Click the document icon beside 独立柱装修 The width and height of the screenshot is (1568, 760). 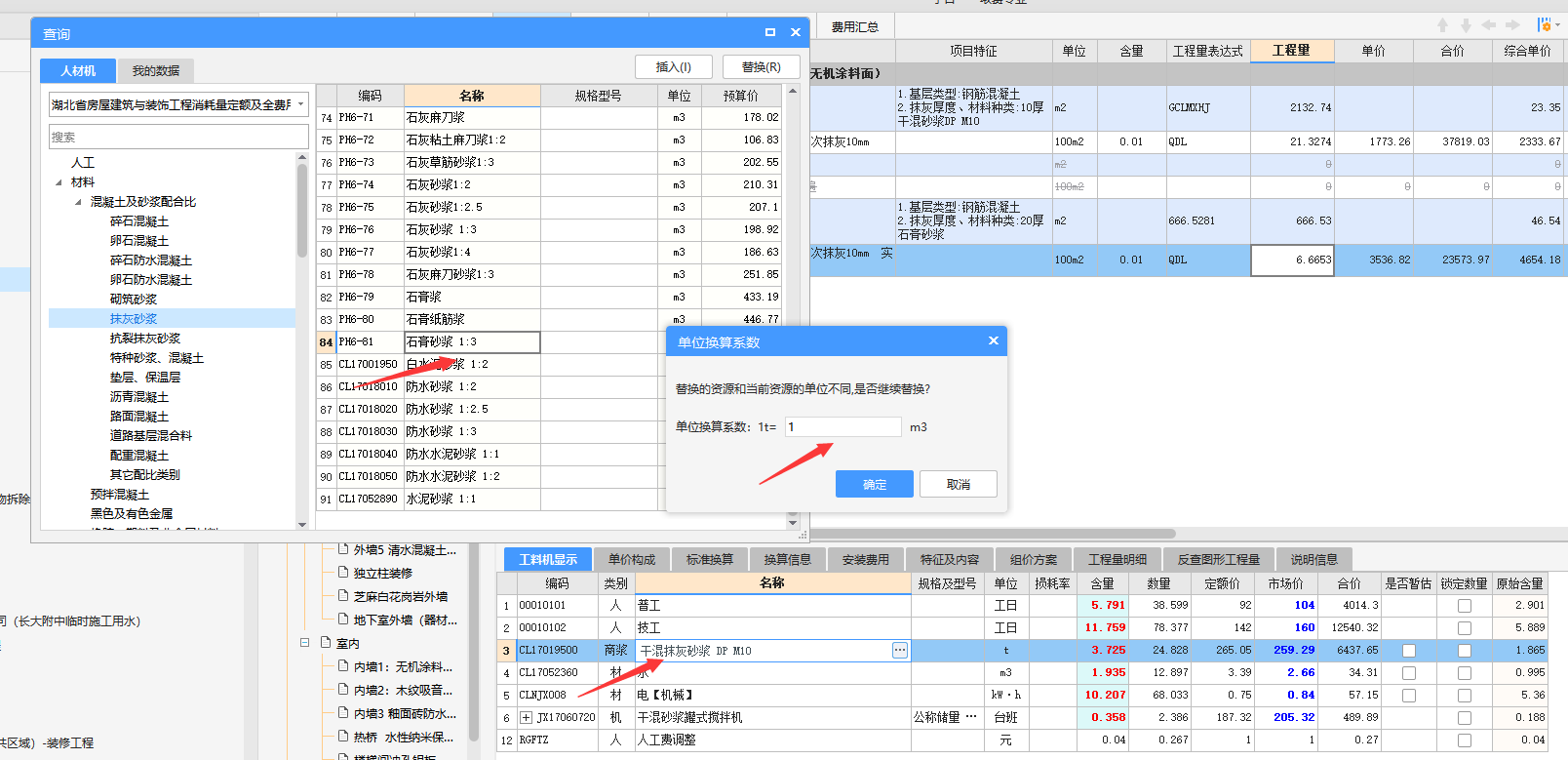coord(343,573)
